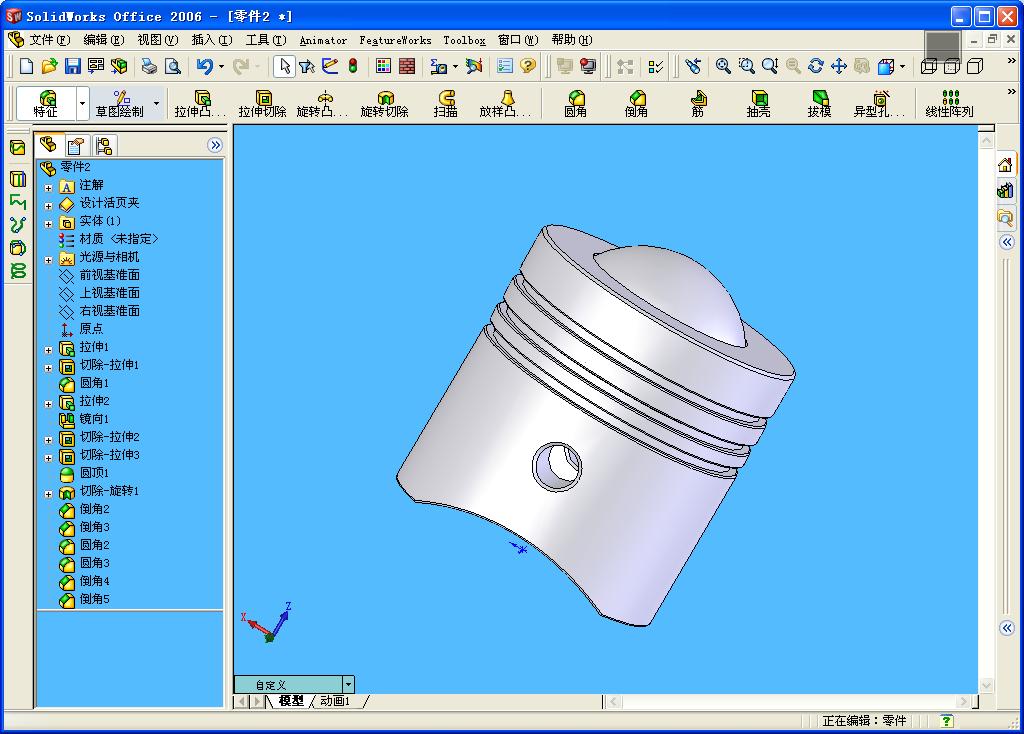Open the 视图(V) menu
This screenshot has width=1024, height=734.
point(157,40)
